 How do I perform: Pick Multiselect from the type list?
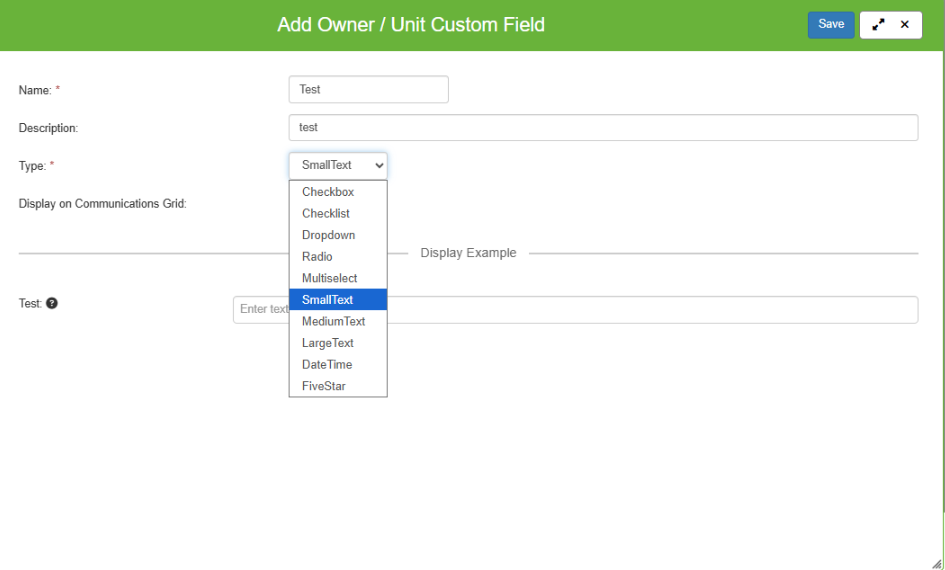pyautogui.click(x=338, y=278)
